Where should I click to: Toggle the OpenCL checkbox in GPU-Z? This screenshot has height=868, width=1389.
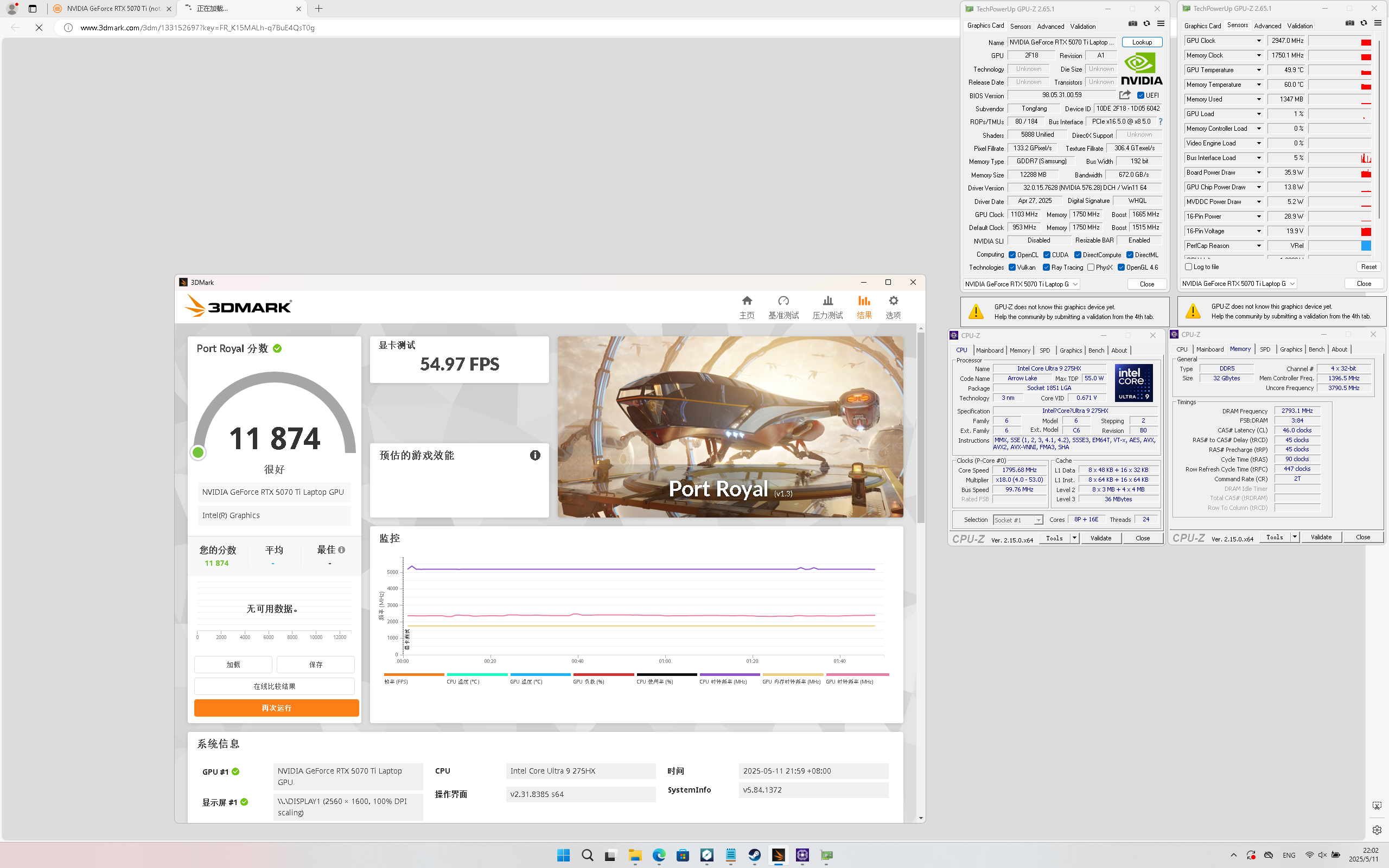[1012, 255]
